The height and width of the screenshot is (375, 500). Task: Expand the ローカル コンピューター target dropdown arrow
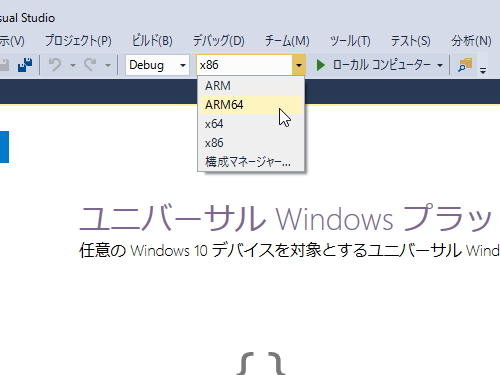click(440, 65)
